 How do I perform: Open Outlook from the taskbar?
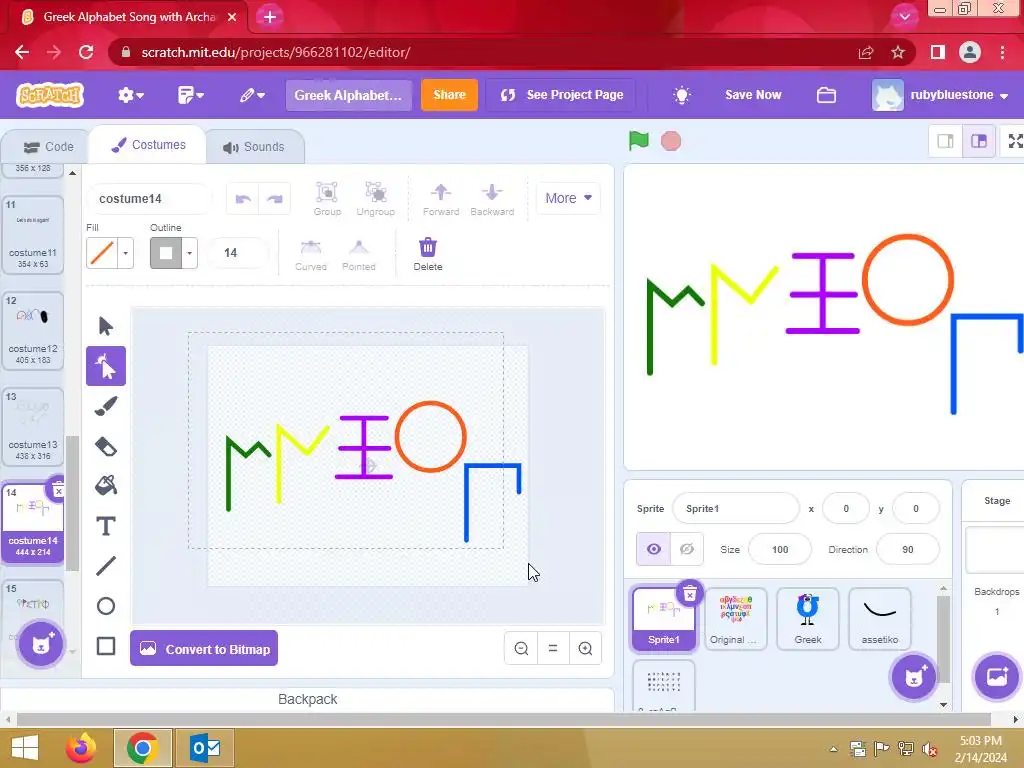pos(206,748)
